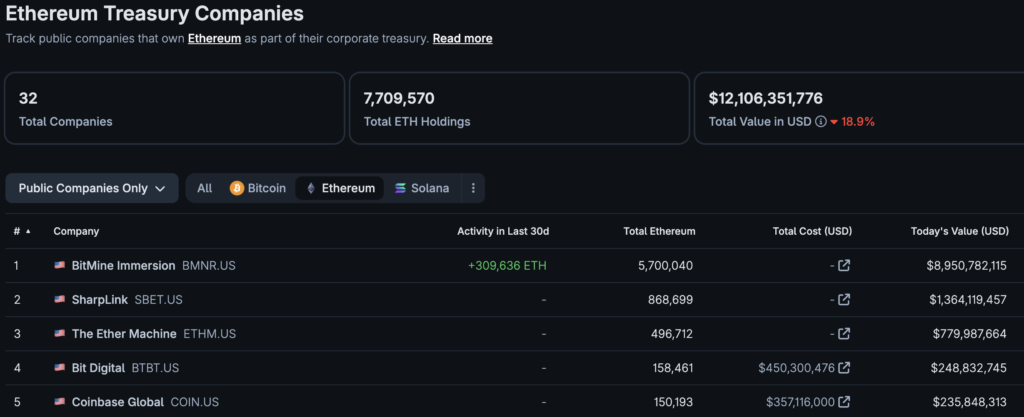Image resolution: width=1024 pixels, height=417 pixels.
Task: Click the $235,848,313 today's value cell
Action: (x=970, y=401)
